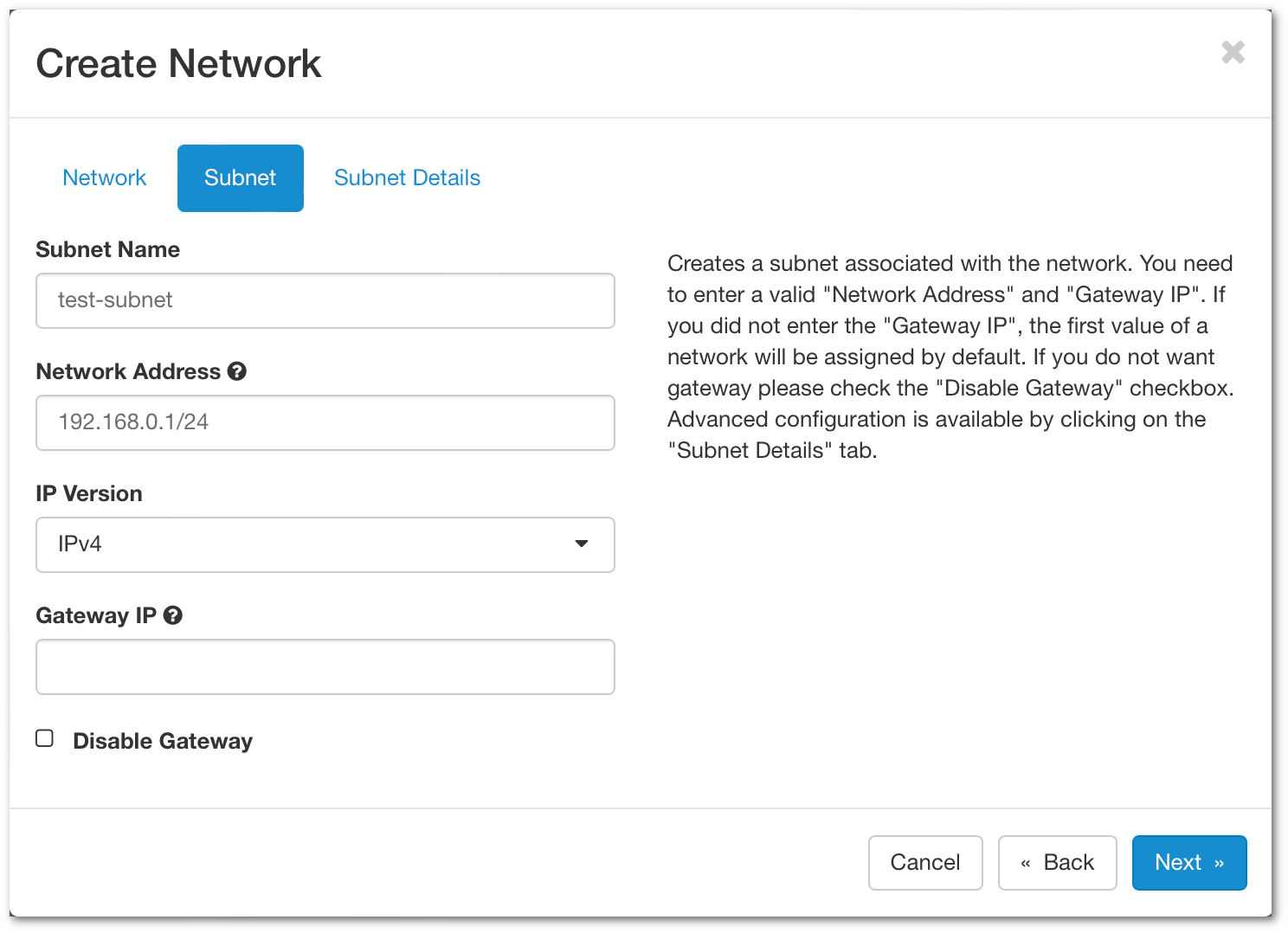
Task: Click into the Network Address field
Action: coord(325,422)
